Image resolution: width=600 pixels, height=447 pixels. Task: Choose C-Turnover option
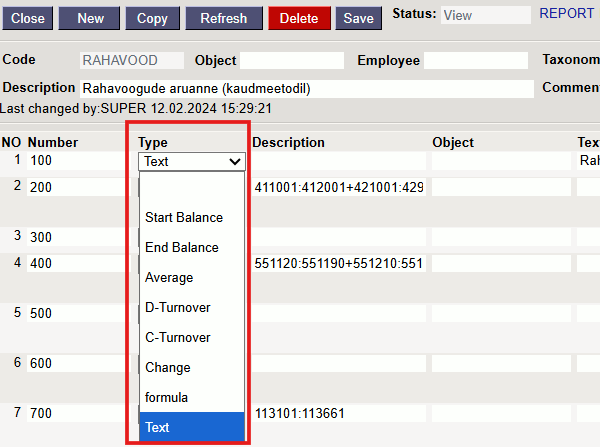pyautogui.click(x=178, y=337)
